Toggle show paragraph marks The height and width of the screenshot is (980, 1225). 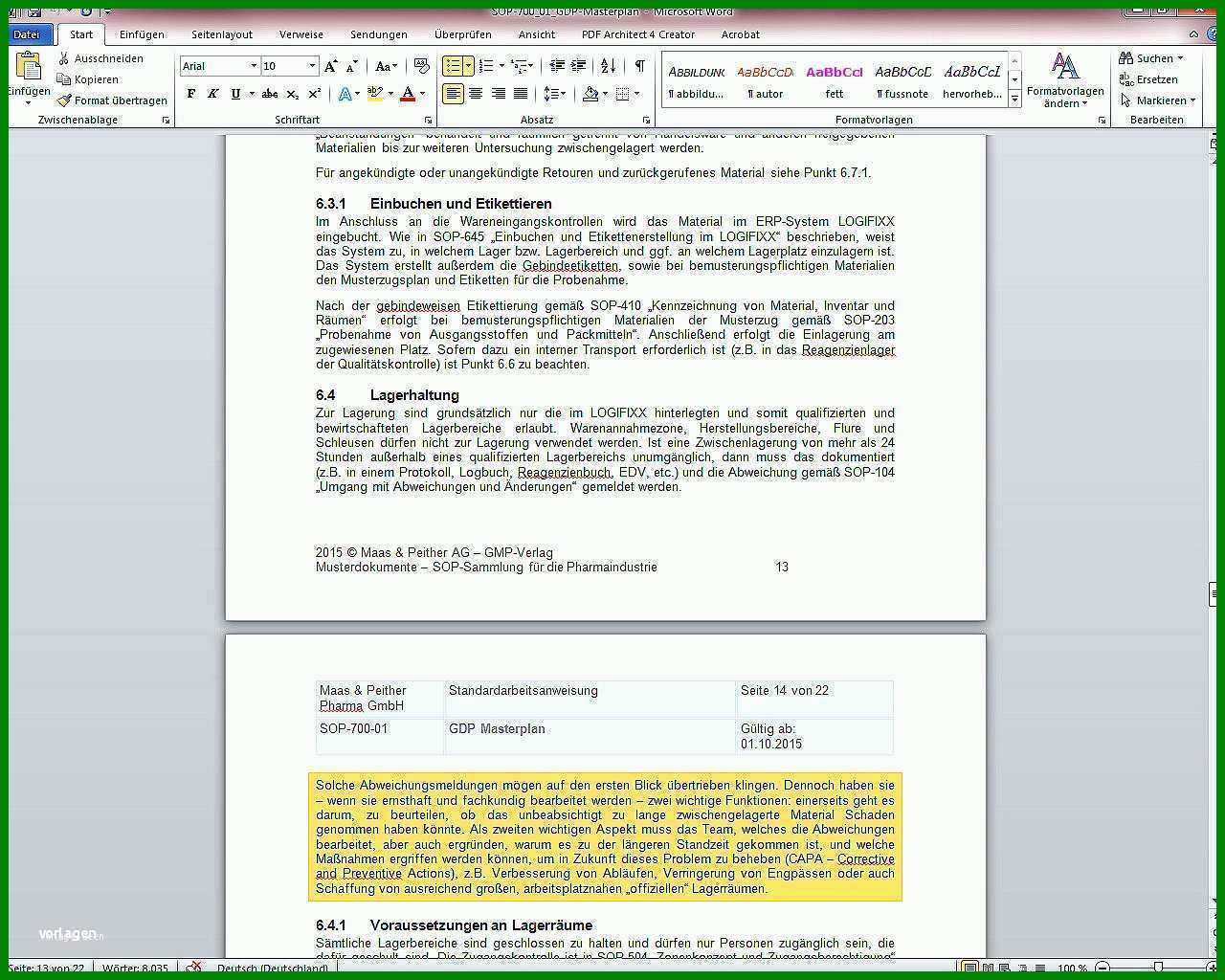[x=639, y=66]
